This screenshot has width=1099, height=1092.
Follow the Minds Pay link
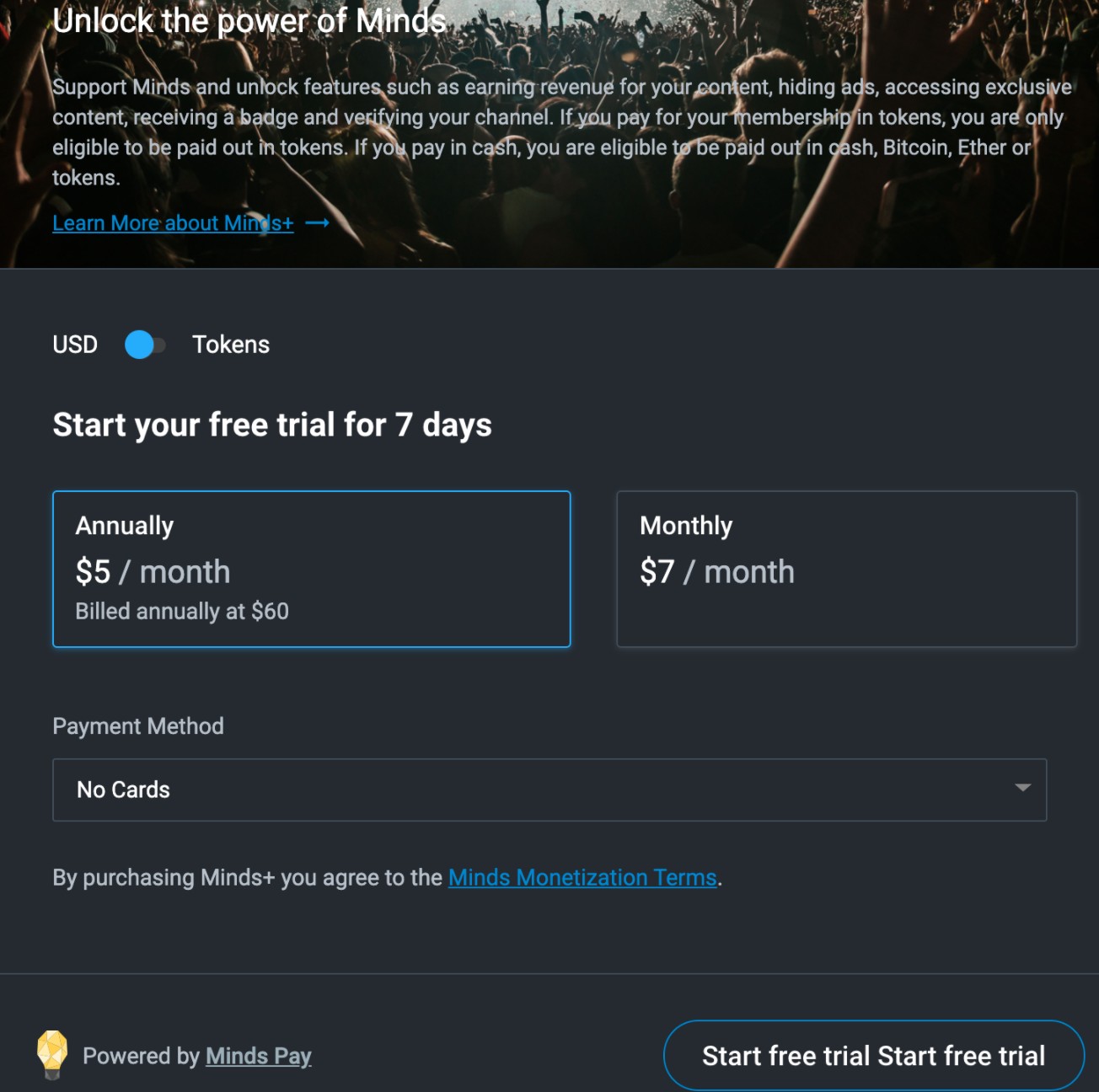click(x=258, y=1056)
